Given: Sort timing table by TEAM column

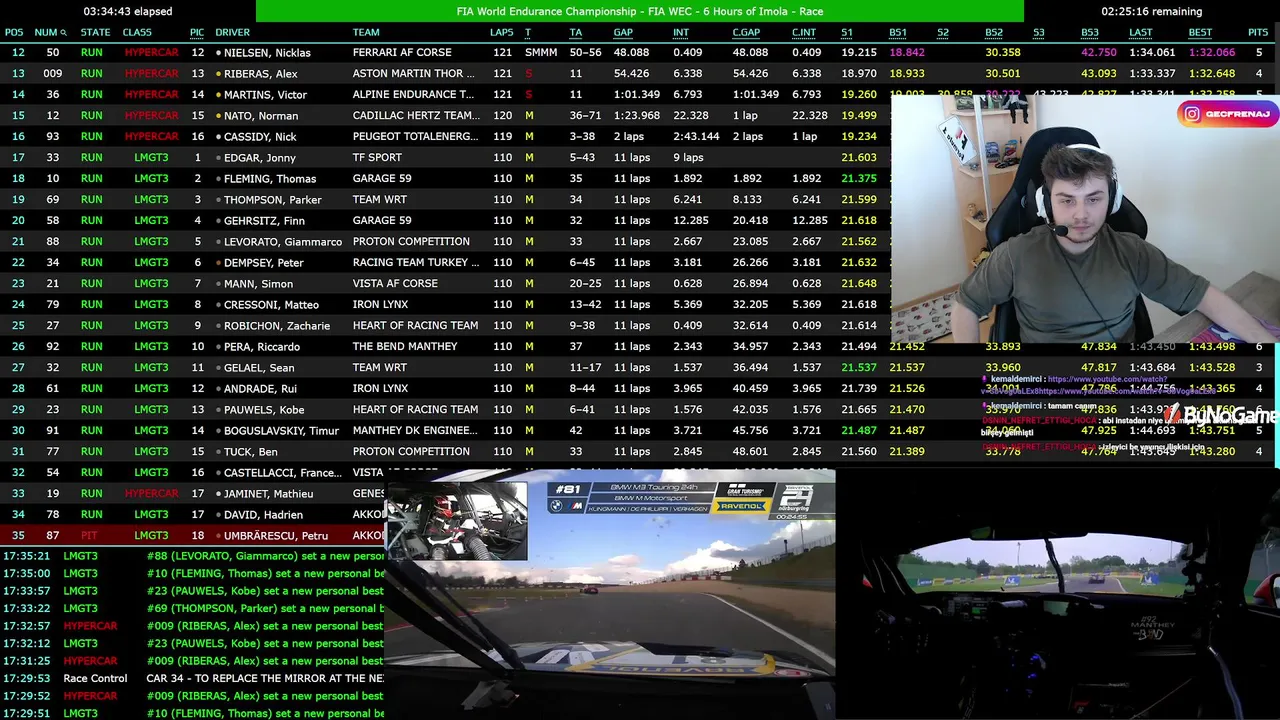Looking at the screenshot, I should [x=366, y=33].
